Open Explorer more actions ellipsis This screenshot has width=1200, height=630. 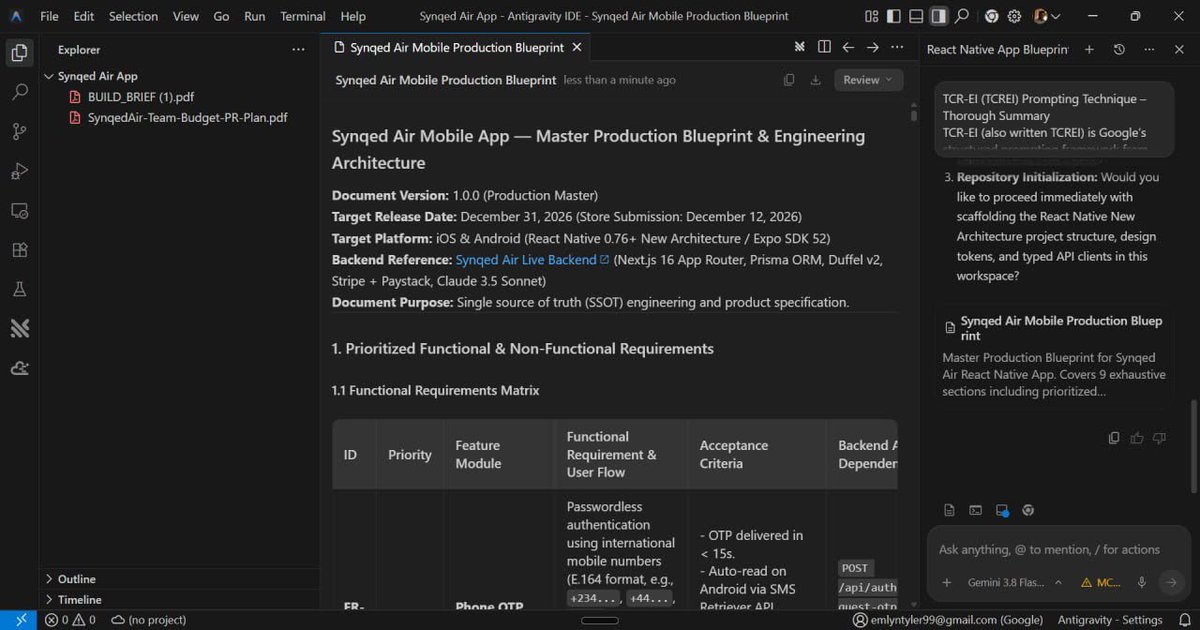(x=298, y=49)
